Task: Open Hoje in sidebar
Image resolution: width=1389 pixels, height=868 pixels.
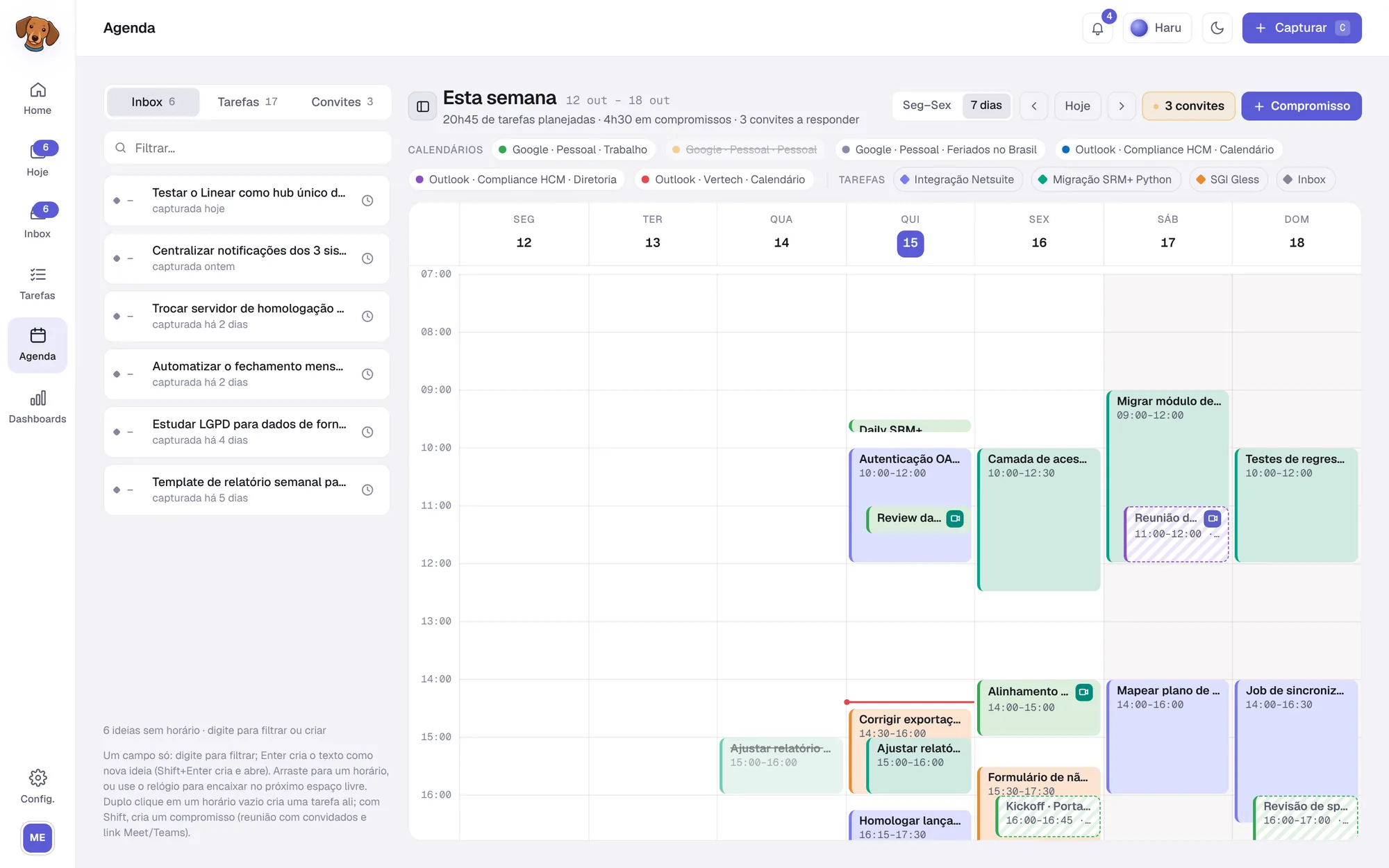Action: pyautogui.click(x=38, y=159)
